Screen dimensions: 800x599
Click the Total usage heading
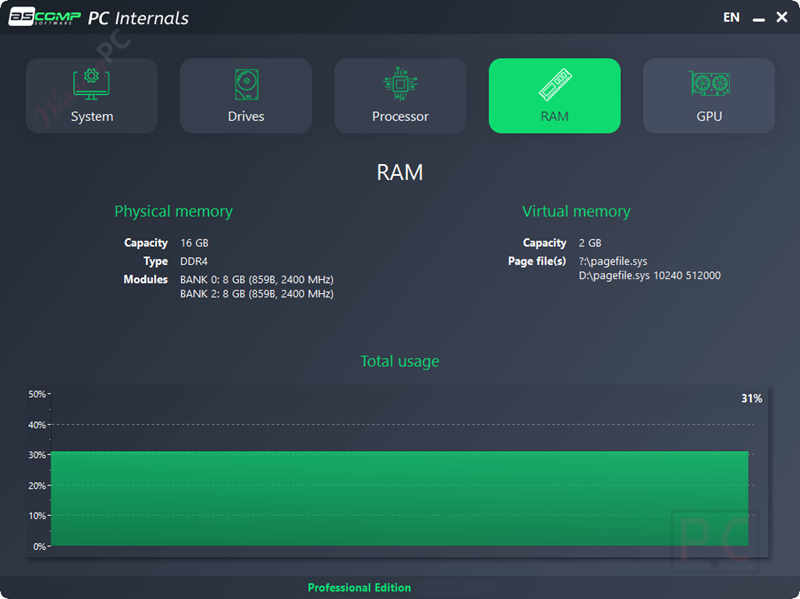click(399, 361)
